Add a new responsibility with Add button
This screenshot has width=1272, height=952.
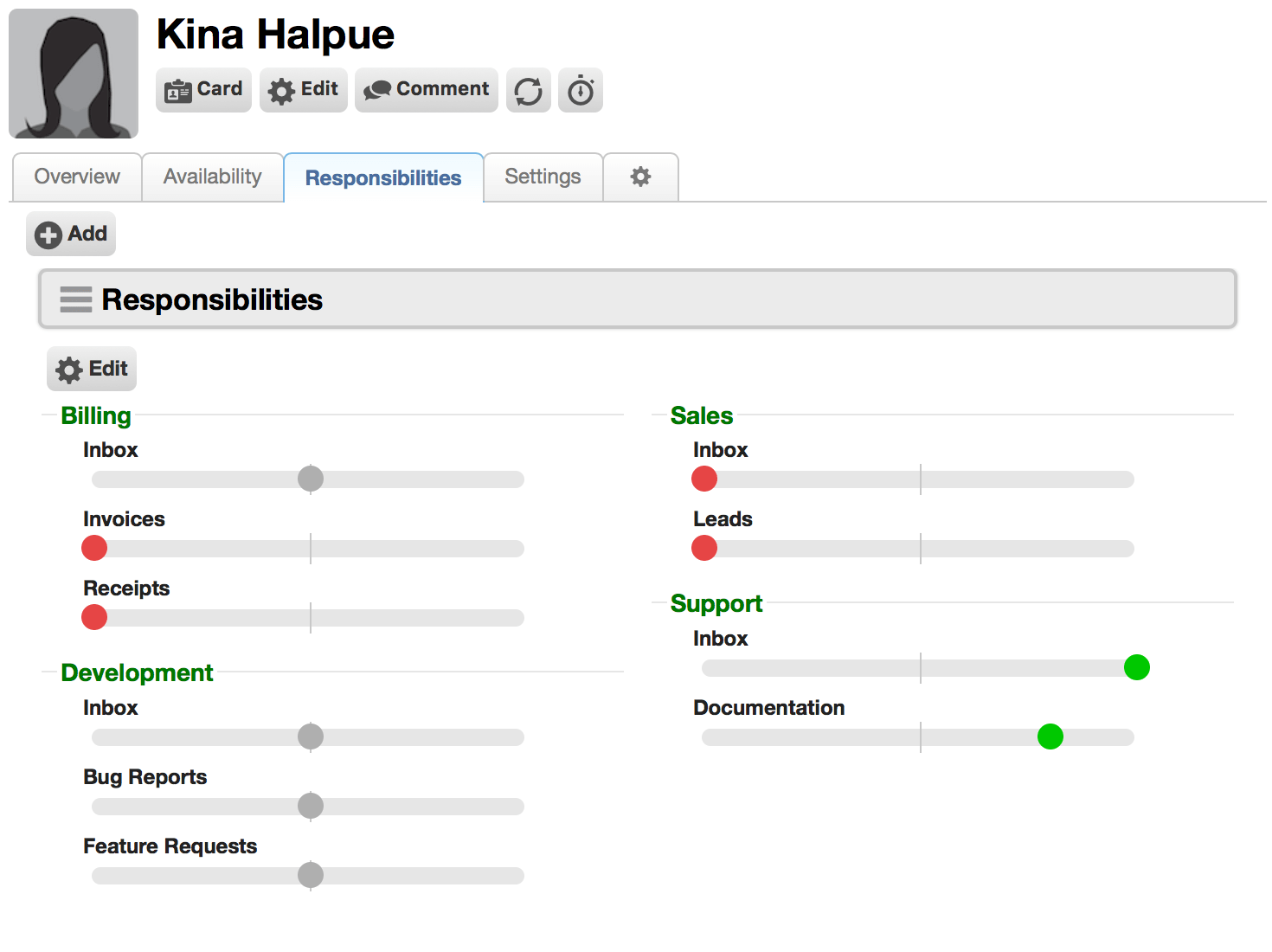71,234
